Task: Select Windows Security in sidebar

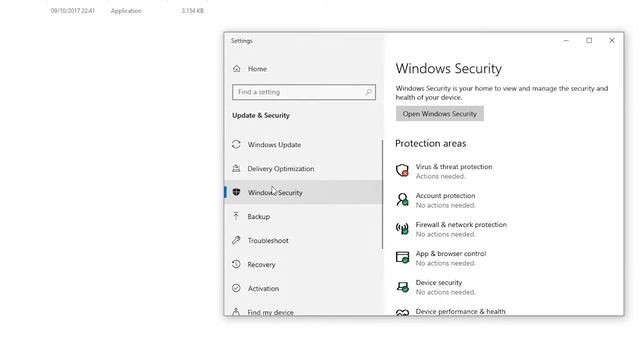Action: click(x=303, y=192)
